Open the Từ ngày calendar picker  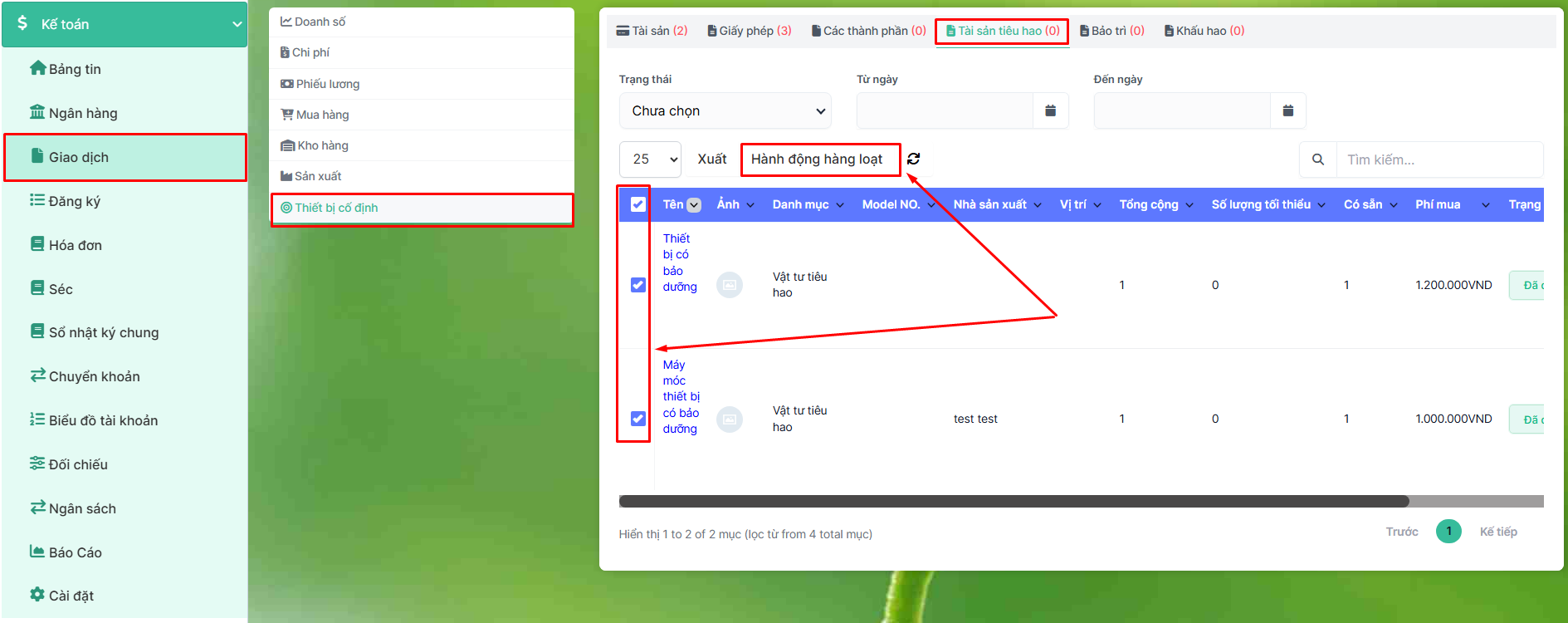click(x=1050, y=110)
